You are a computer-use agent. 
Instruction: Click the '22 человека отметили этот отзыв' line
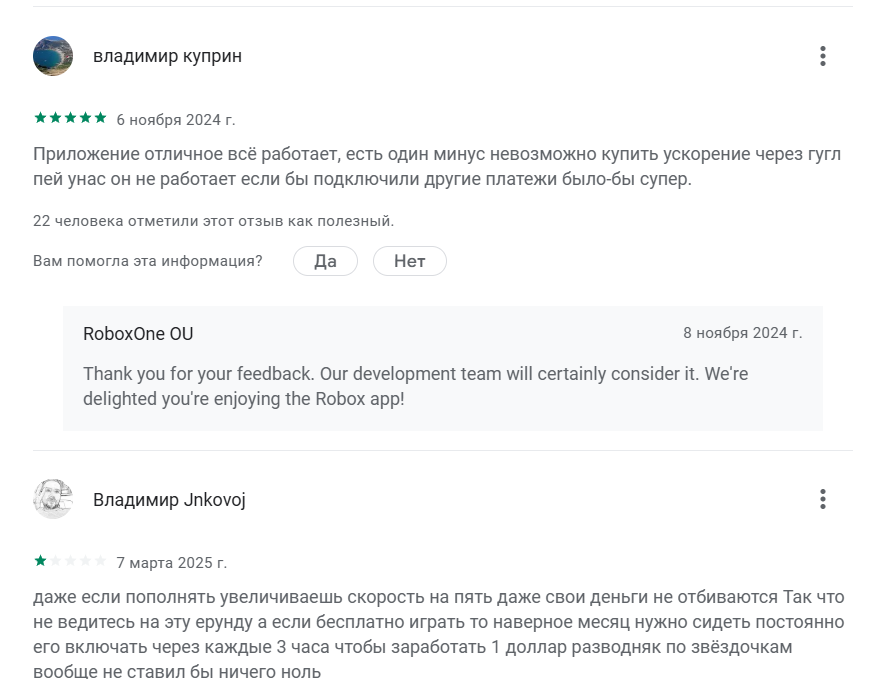pyautogui.click(x=213, y=221)
